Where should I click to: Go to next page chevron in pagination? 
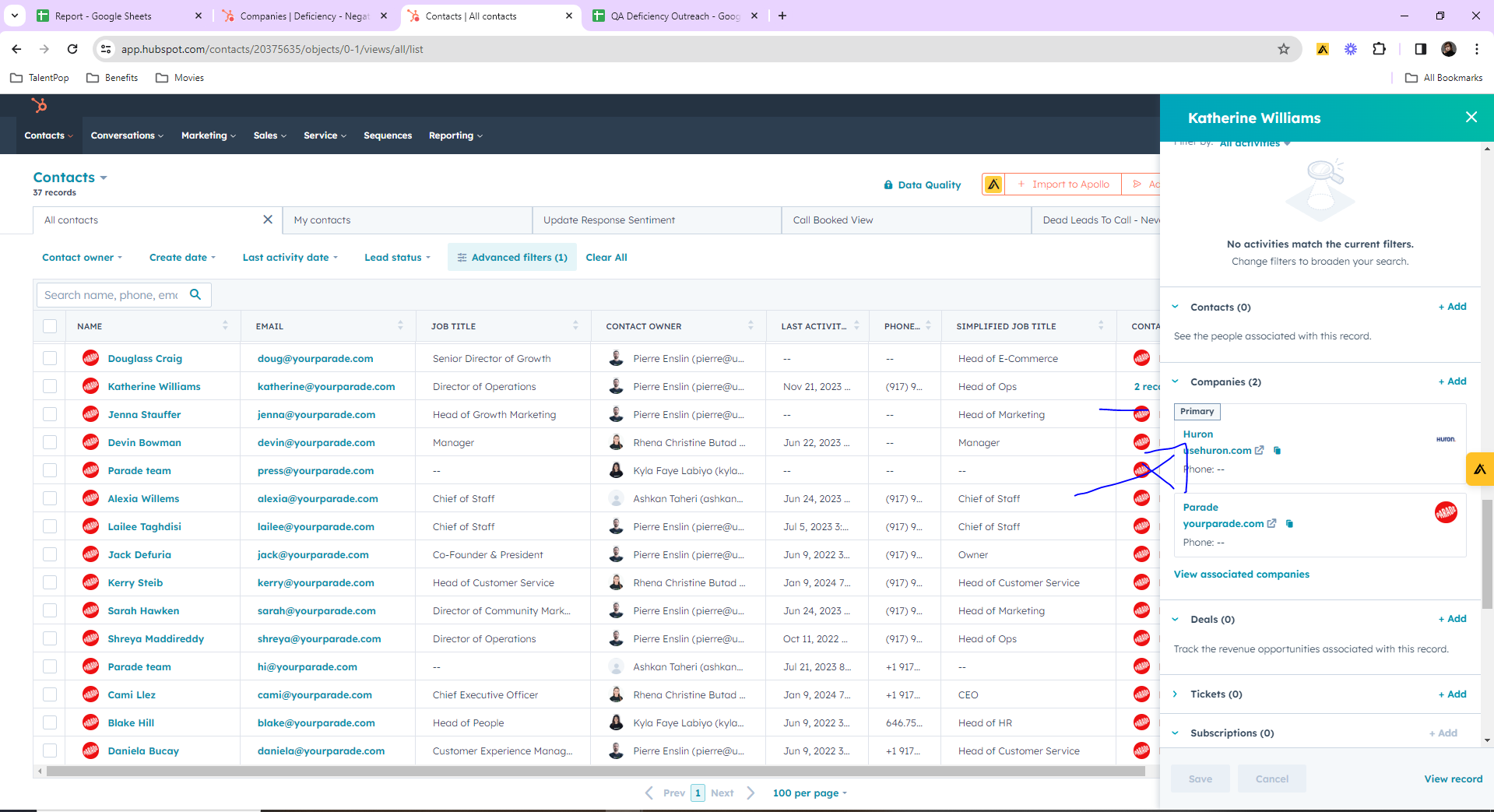point(751,793)
